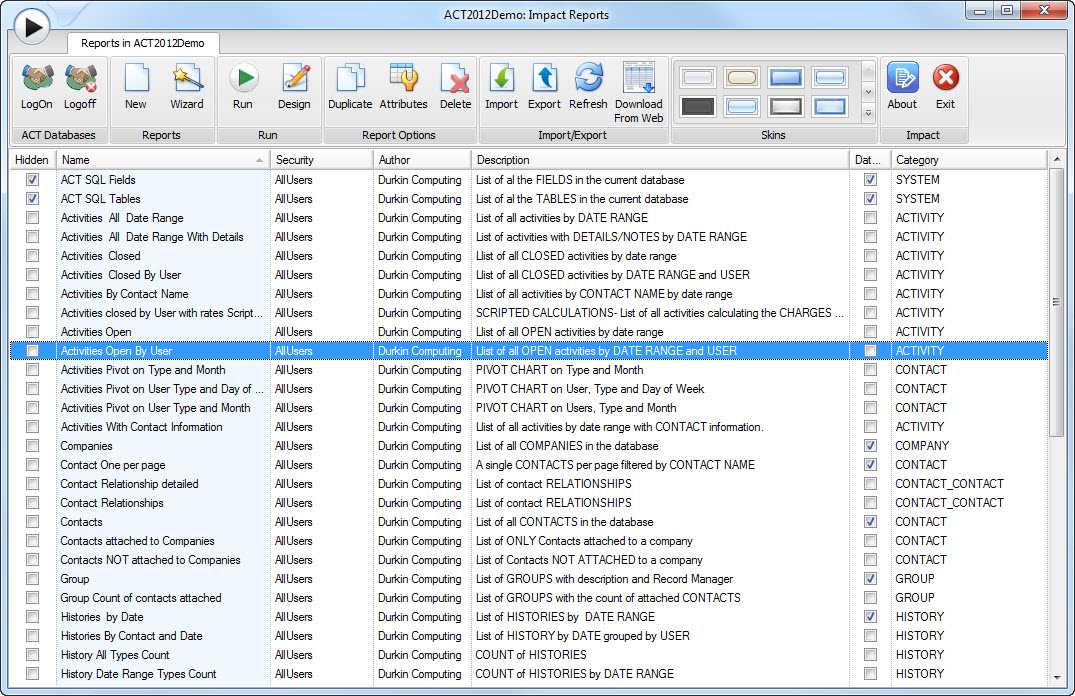Create a New report

[x=136, y=86]
